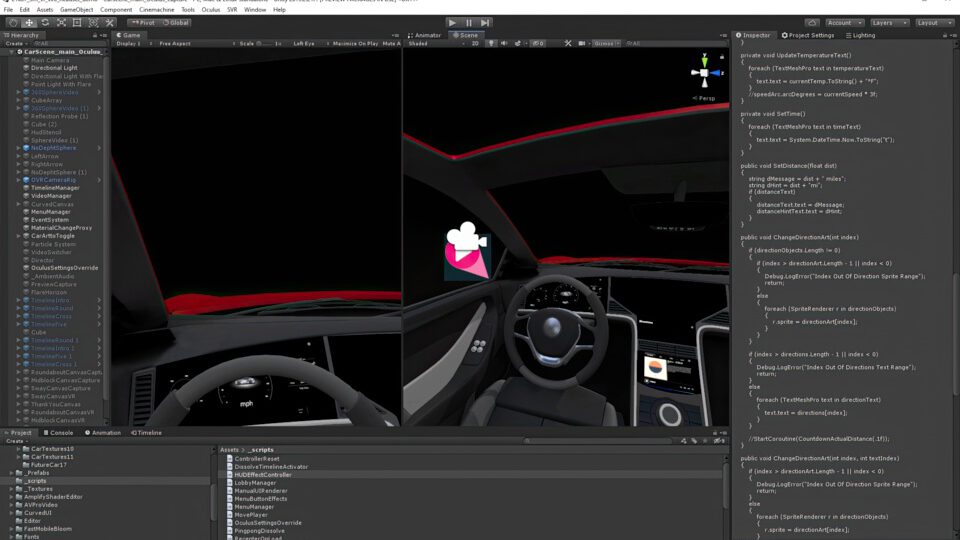Open the Gizmos dropdown
The width and height of the screenshot is (960, 540).
click(607, 43)
